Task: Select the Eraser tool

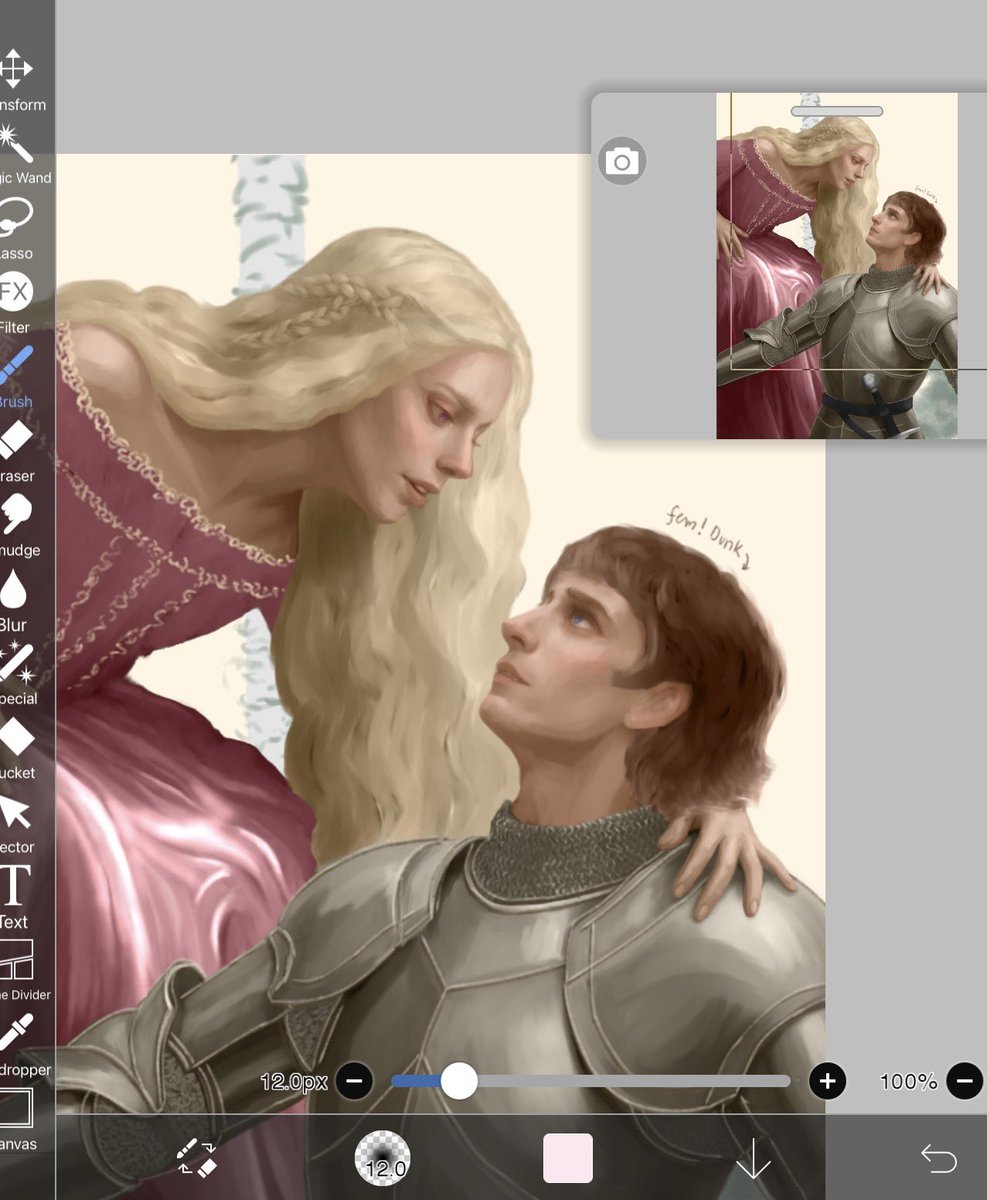Action: 18,450
